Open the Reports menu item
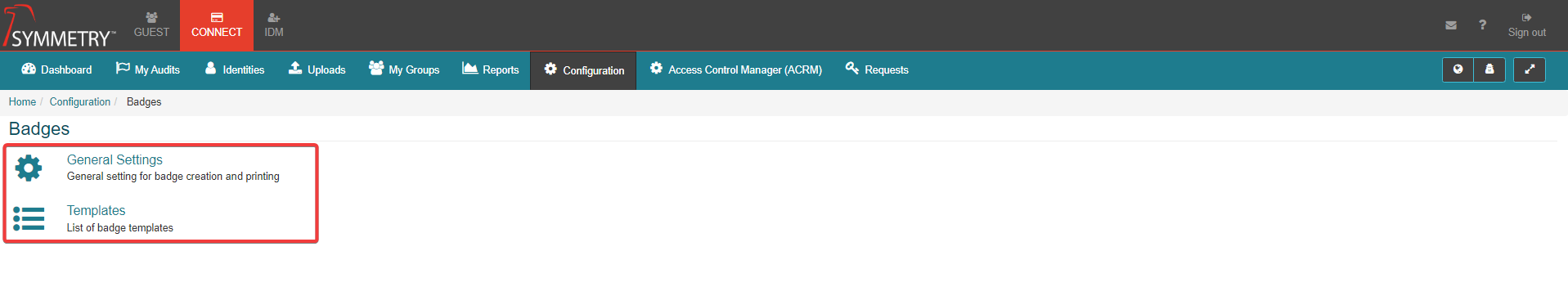 pos(491,70)
